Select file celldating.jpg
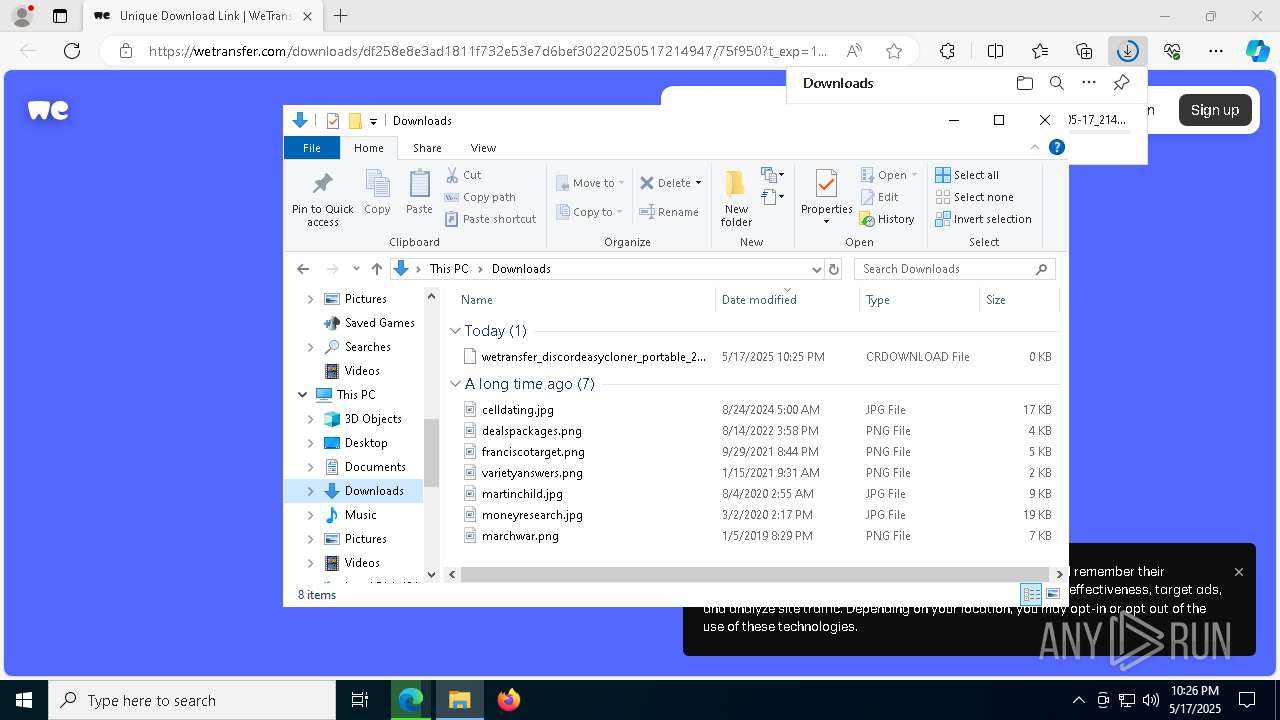This screenshot has height=720, width=1280. click(x=517, y=410)
